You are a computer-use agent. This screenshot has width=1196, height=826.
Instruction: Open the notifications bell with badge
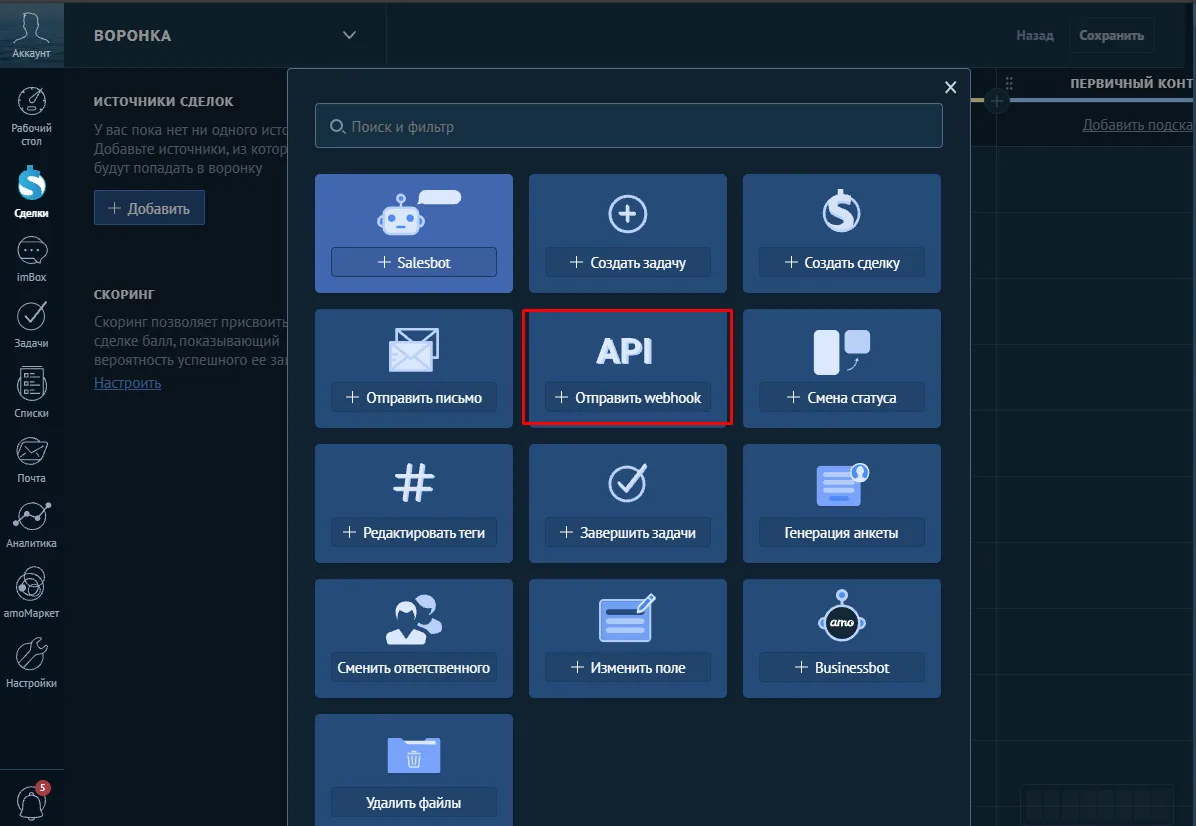pos(32,801)
